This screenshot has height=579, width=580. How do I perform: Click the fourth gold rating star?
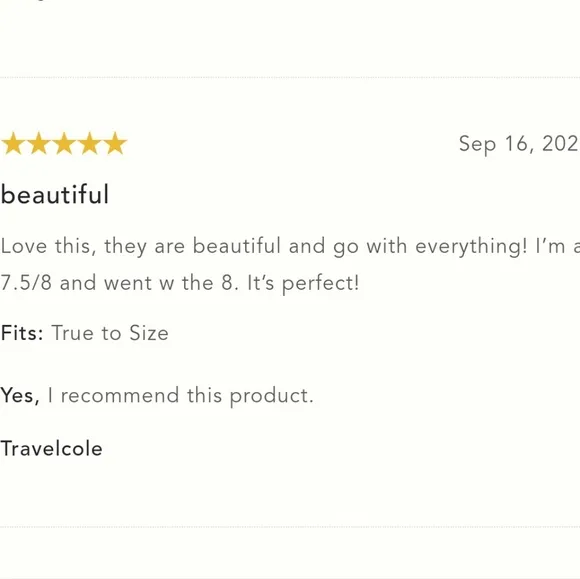tap(90, 143)
